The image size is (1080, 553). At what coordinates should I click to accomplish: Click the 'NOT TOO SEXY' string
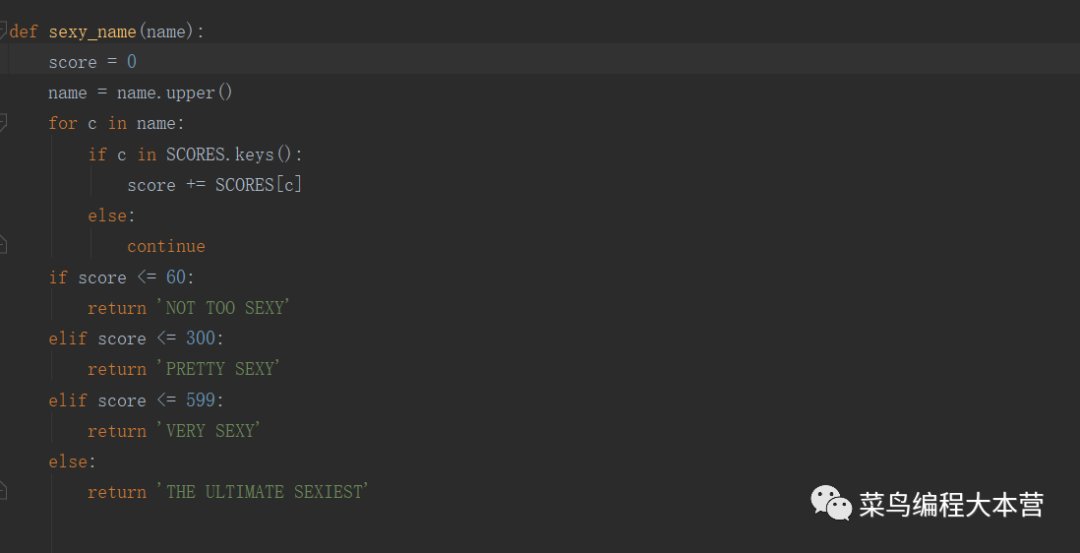223,308
